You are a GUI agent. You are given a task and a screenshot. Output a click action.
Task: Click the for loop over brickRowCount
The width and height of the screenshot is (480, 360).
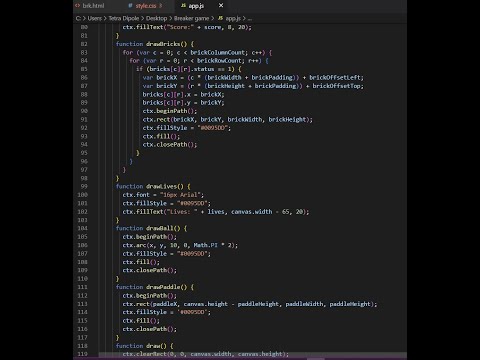tap(199, 61)
